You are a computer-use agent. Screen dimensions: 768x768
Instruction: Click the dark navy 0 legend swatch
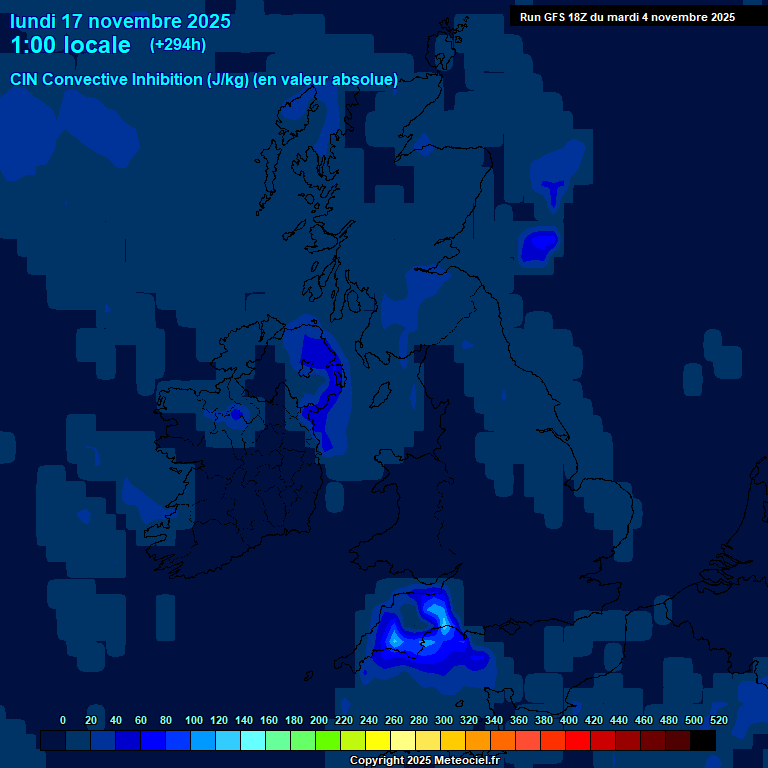click(53, 740)
